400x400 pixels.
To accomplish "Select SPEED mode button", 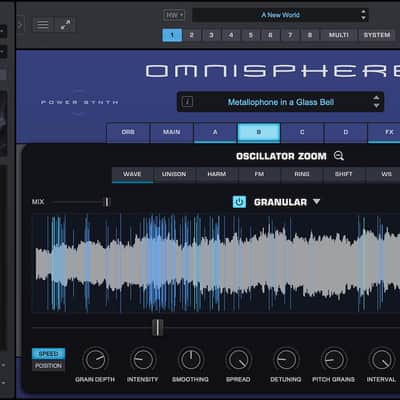I will [49, 354].
